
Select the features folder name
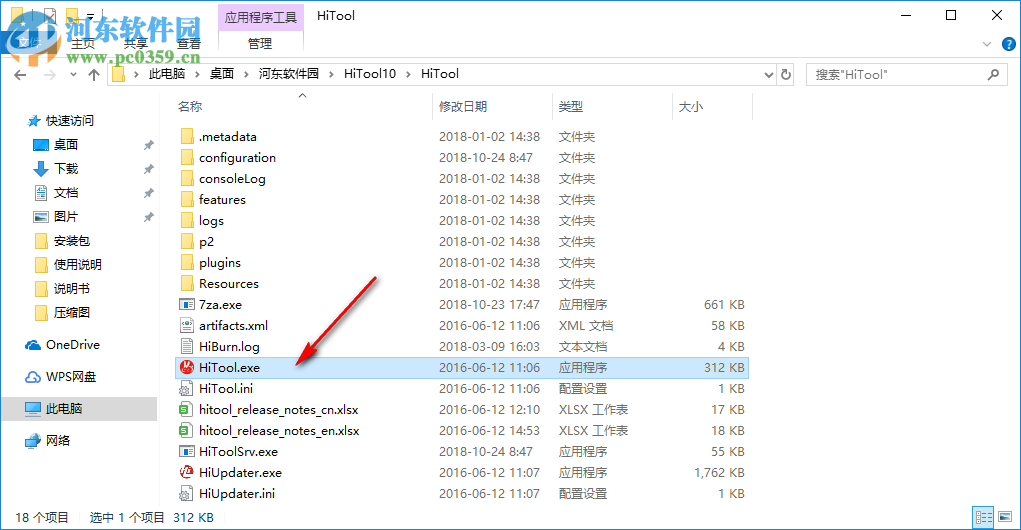point(222,199)
